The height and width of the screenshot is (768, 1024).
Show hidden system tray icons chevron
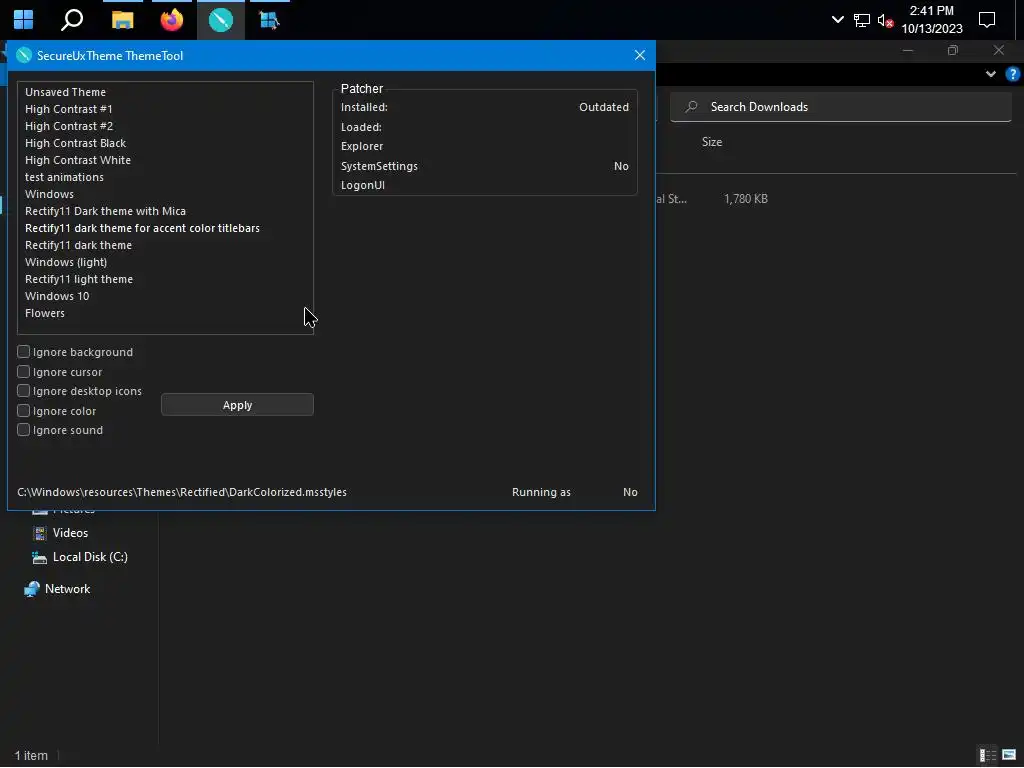coord(837,20)
